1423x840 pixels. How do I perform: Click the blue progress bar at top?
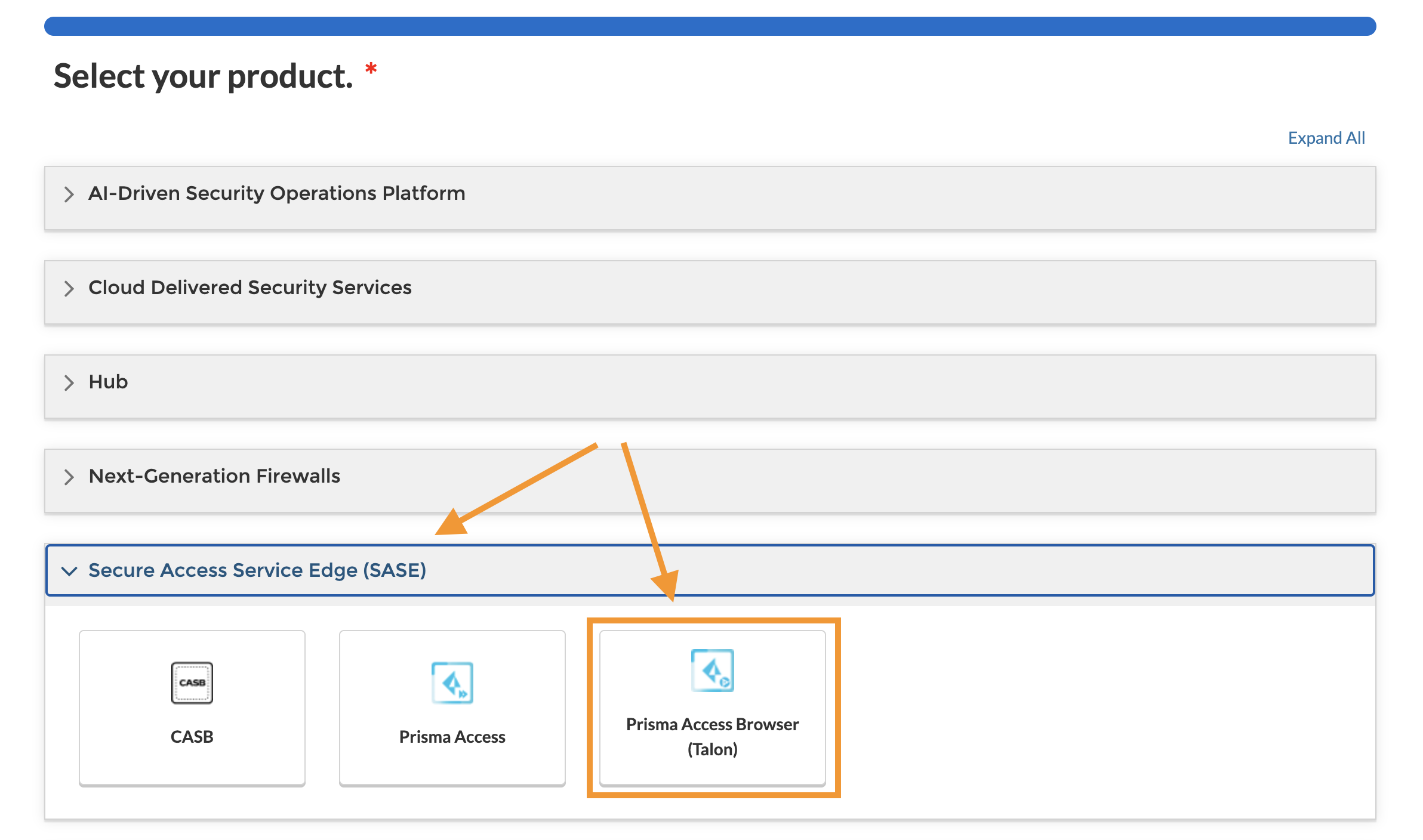point(710,26)
